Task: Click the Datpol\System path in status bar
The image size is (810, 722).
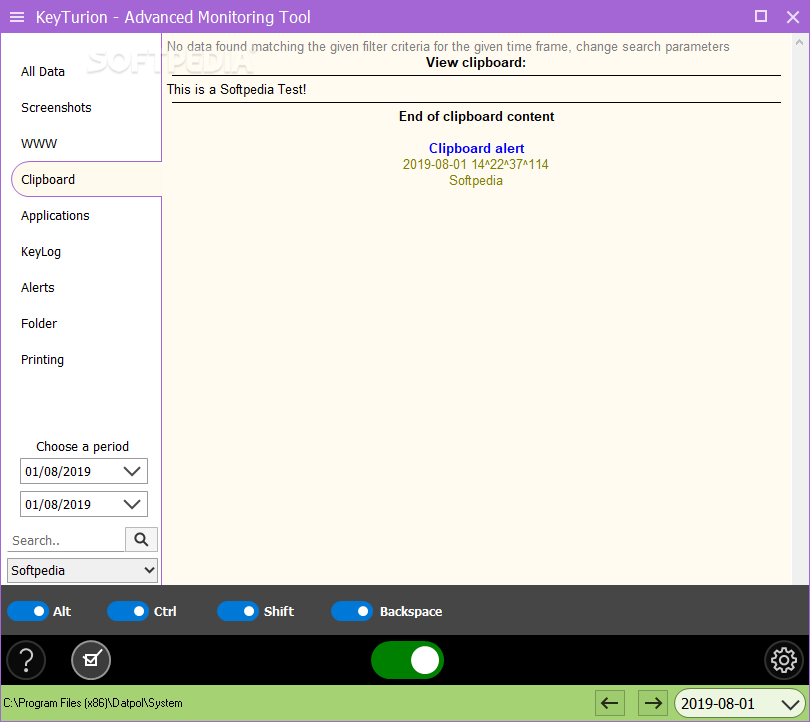Action: click(x=93, y=703)
